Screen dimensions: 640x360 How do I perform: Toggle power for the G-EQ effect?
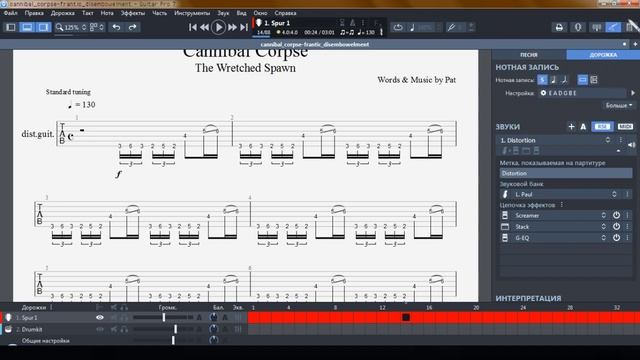[x=616, y=238]
